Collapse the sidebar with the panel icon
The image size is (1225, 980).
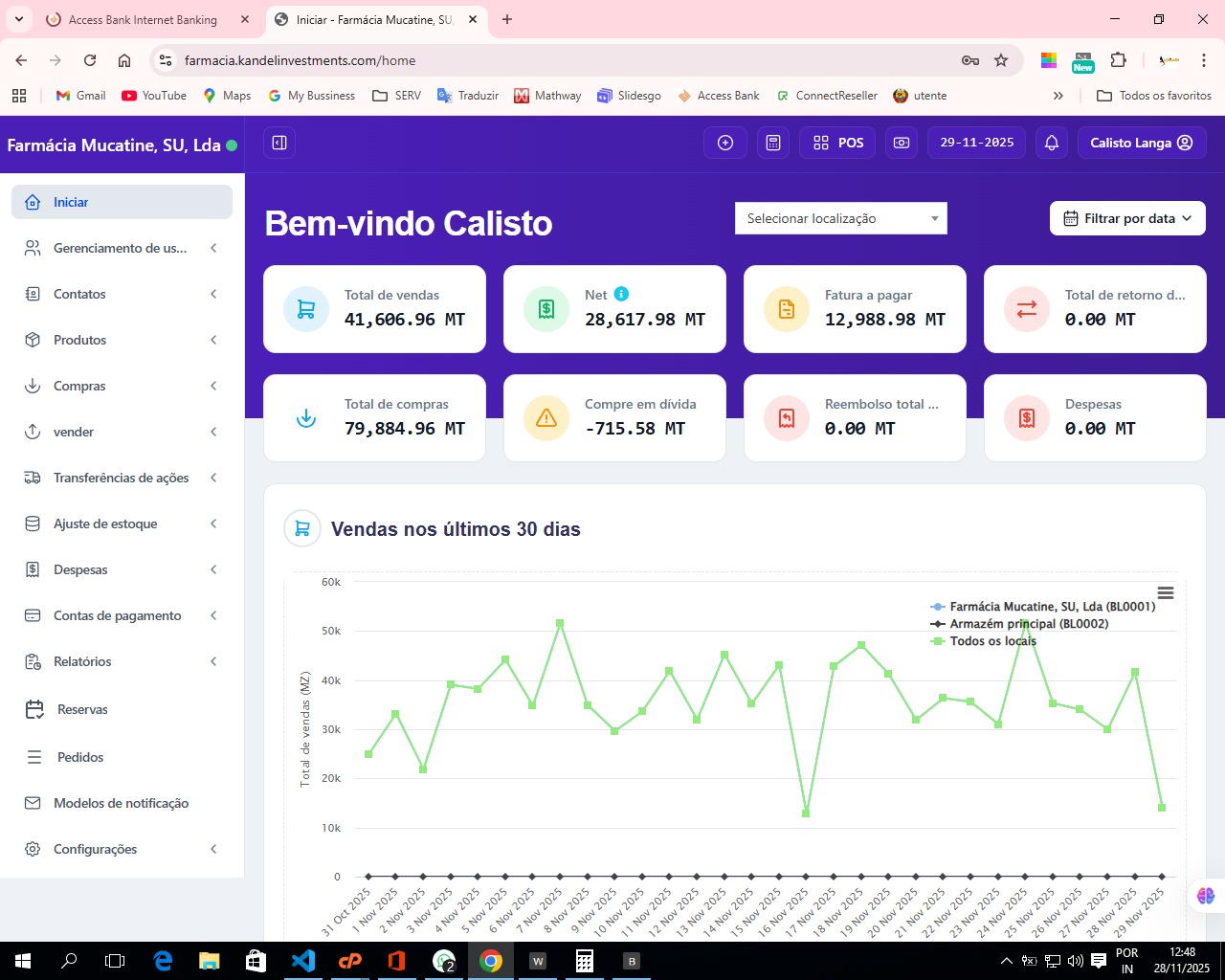click(279, 143)
